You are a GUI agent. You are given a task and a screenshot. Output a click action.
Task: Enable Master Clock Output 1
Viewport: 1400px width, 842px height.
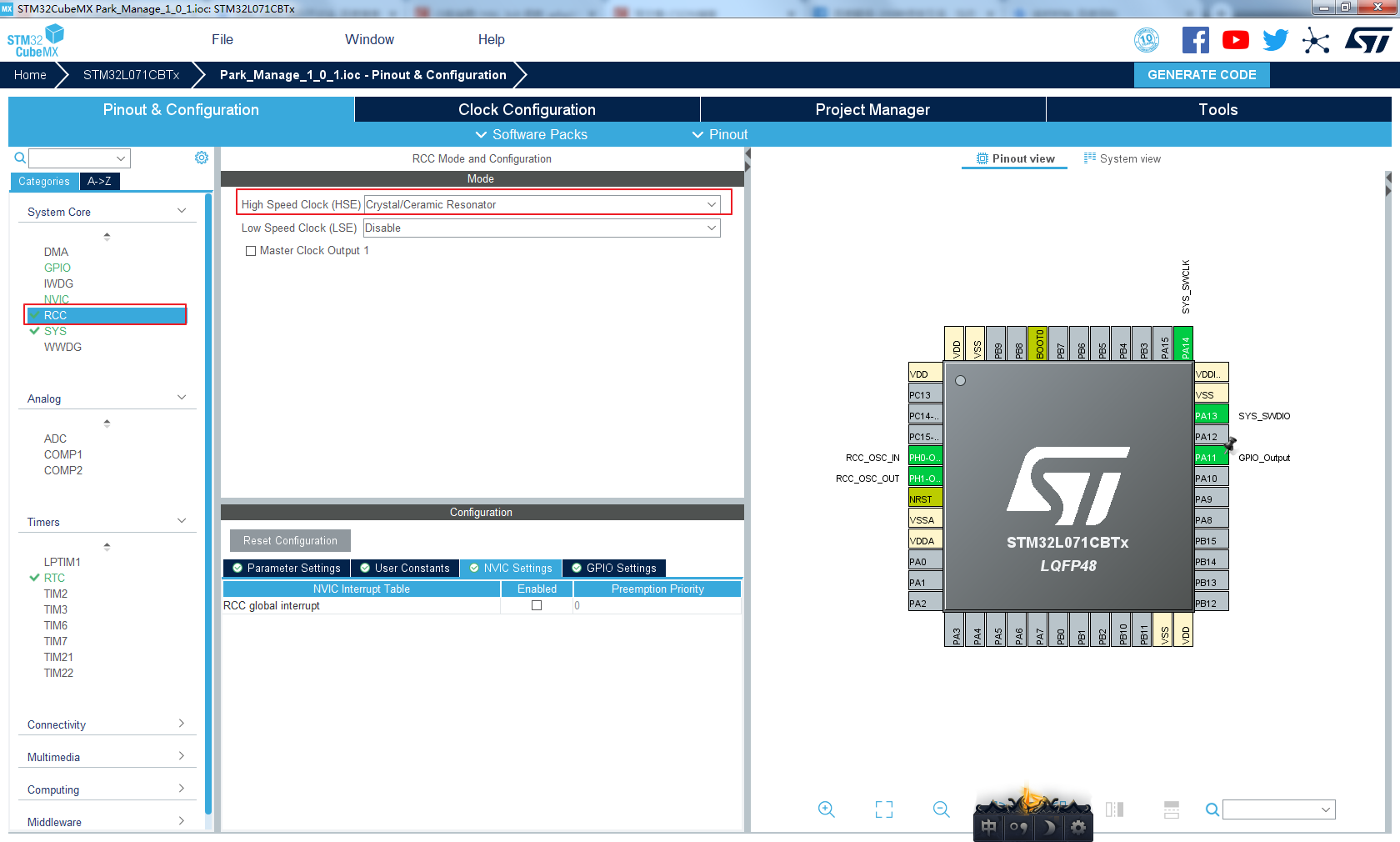(x=251, y=250)
